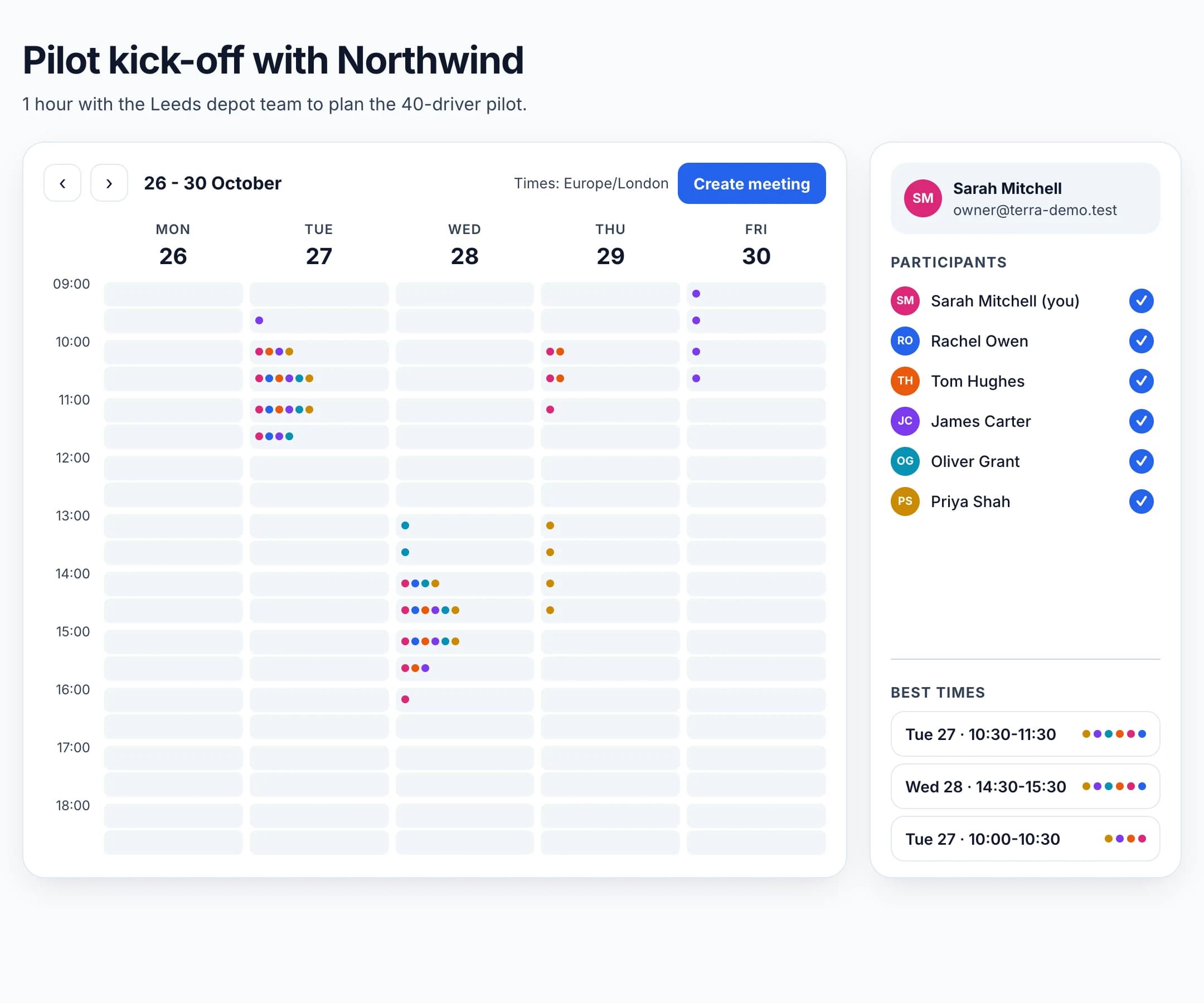Screen dimensions: 1204x1003
Task: Choose best time Tue 27 · 10:00-10:30
Action: (1025, 839)
